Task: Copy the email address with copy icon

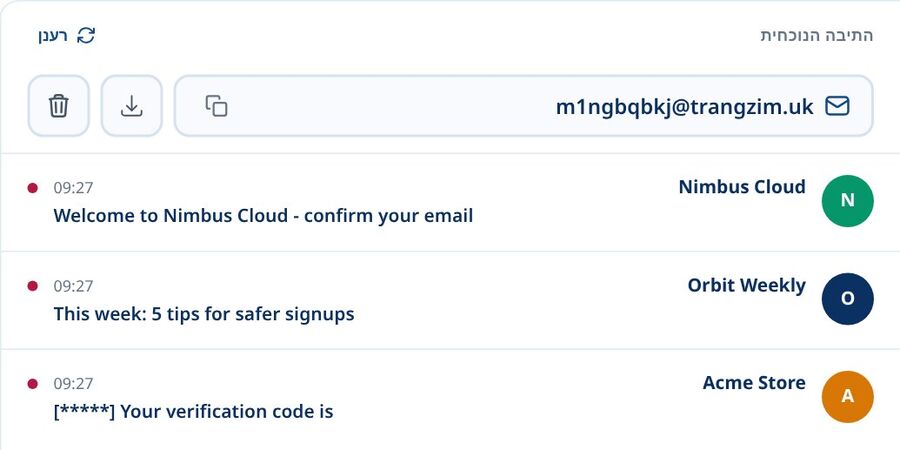Action: pos(216,106)
